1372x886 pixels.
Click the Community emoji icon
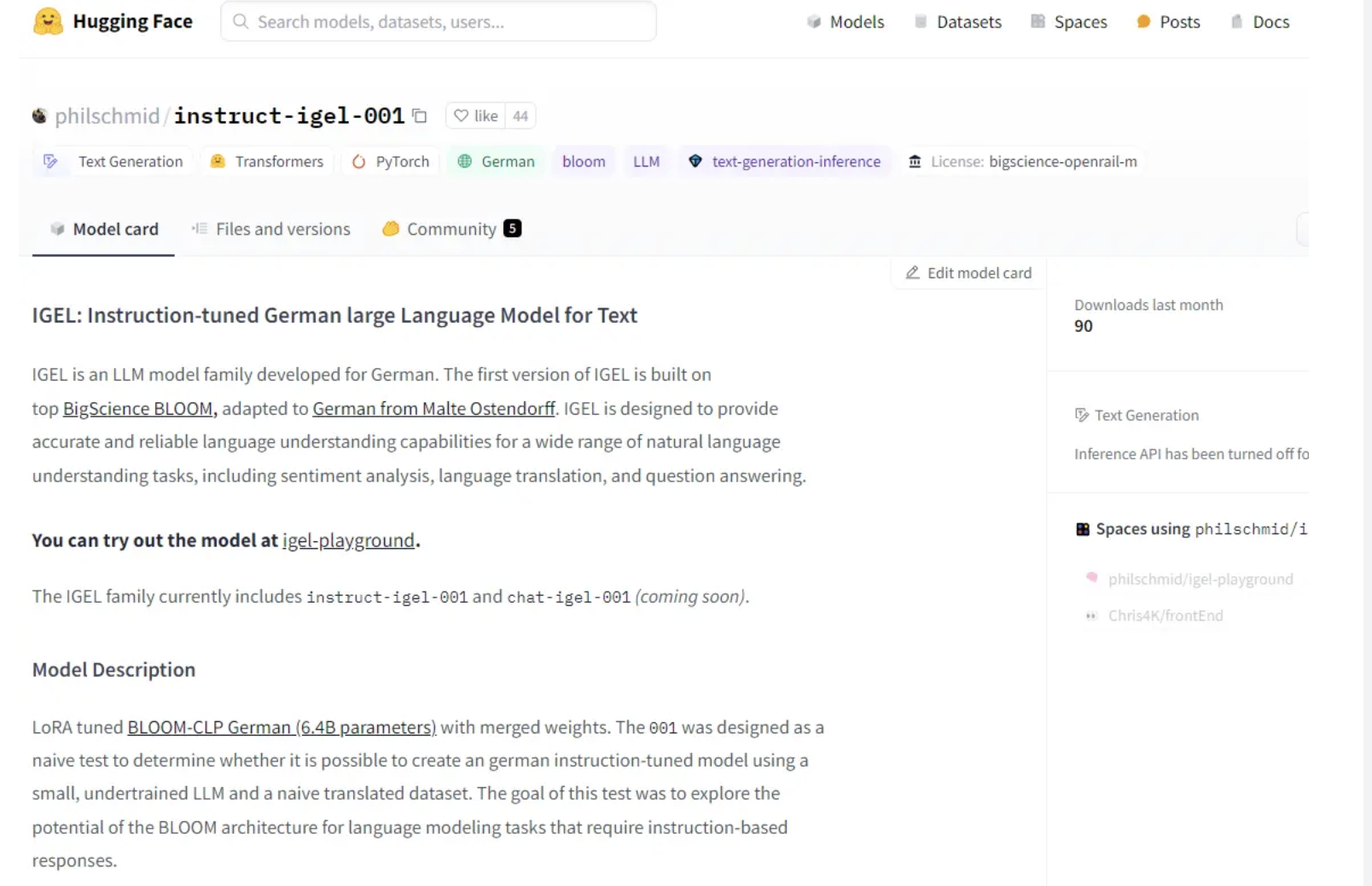click(x=391, y=229)
